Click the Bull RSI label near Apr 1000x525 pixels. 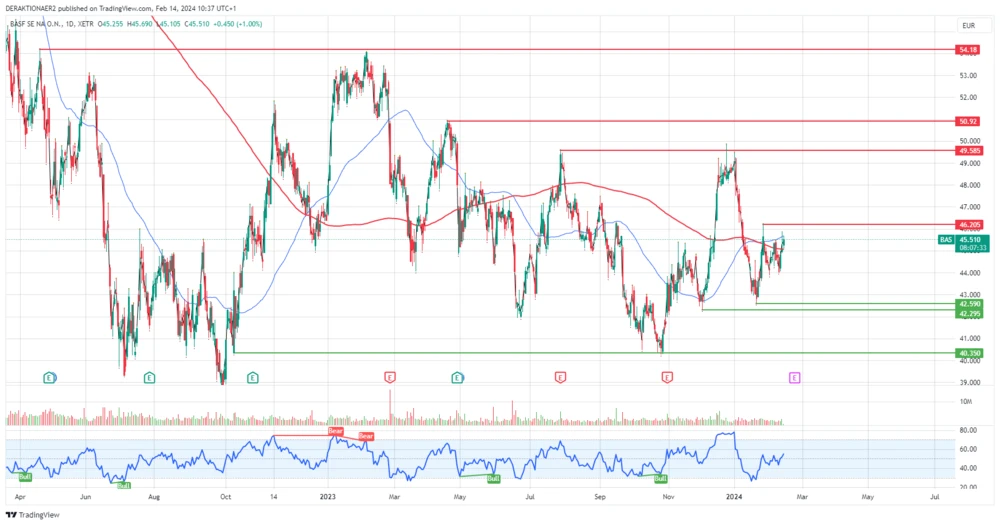[25, 477]
